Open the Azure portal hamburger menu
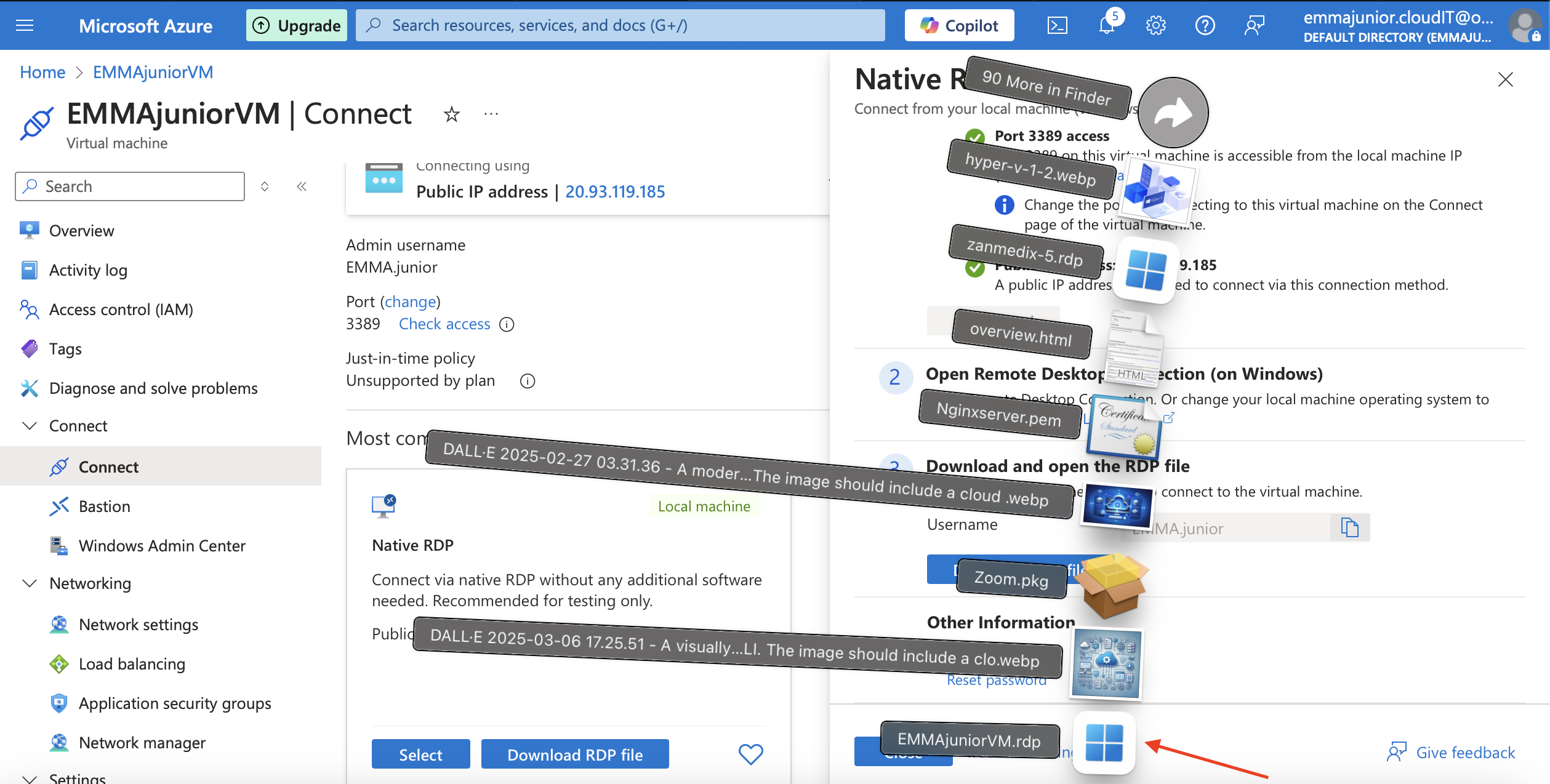Image resolution: width=1550 pixels, height=784 pixels. click(25, 25)
